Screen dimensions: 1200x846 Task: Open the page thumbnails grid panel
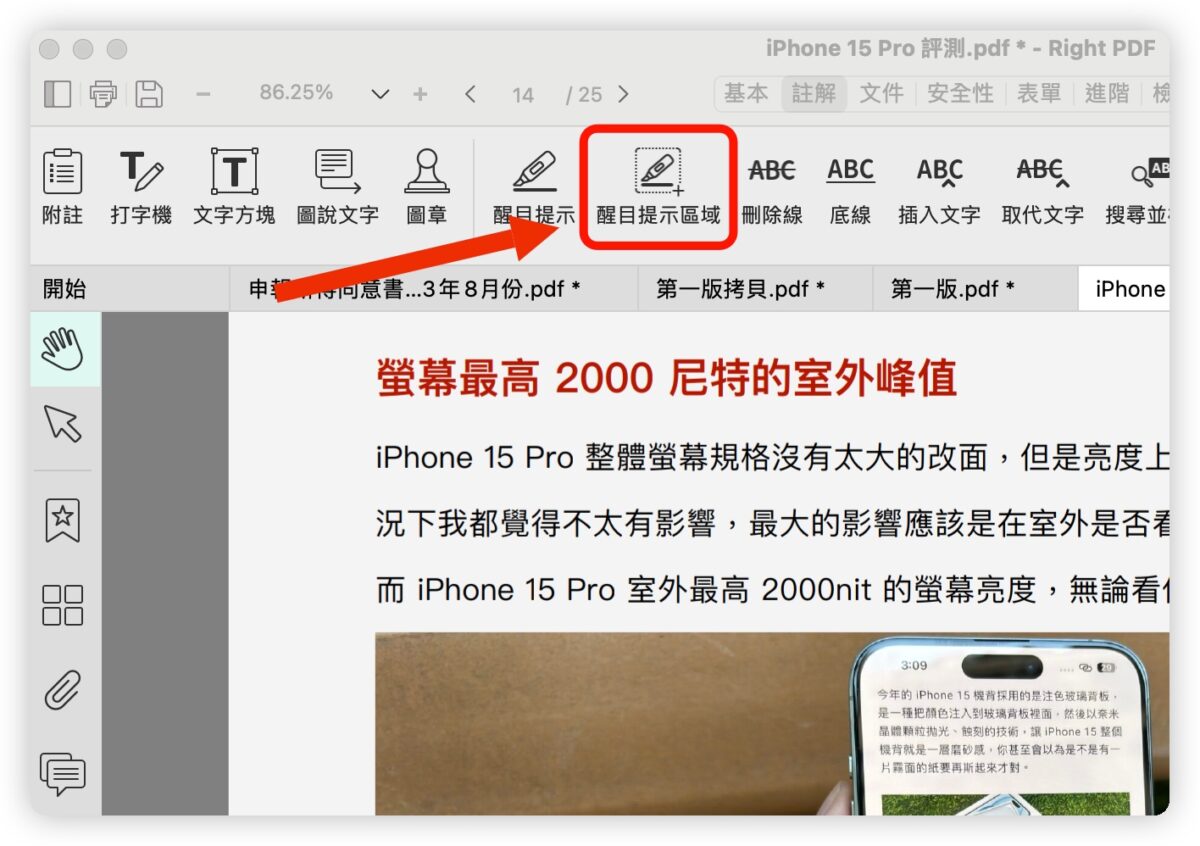click(63, 605)
